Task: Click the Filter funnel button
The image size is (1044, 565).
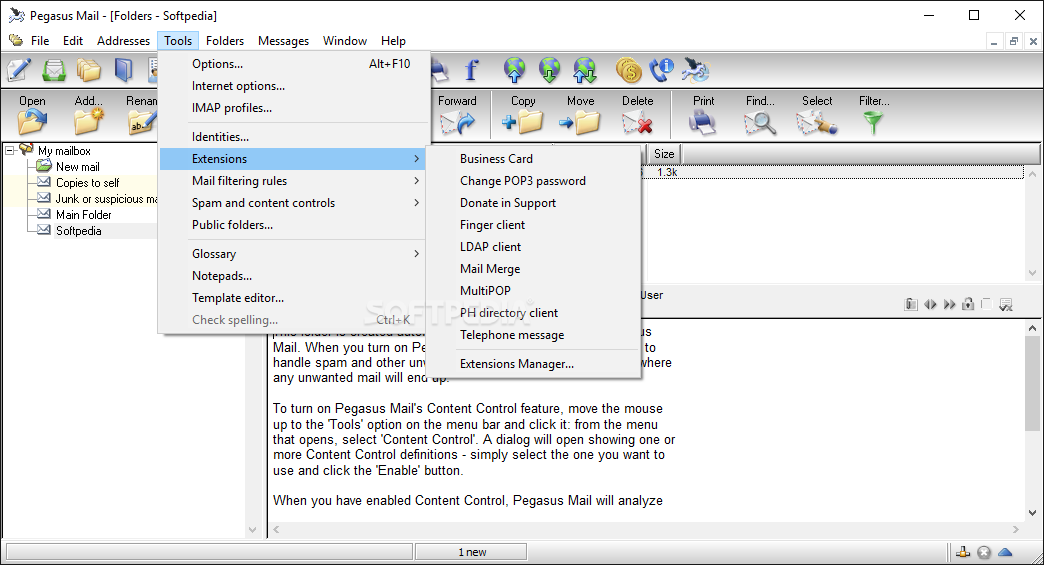Action: click(x=874, y=114)
